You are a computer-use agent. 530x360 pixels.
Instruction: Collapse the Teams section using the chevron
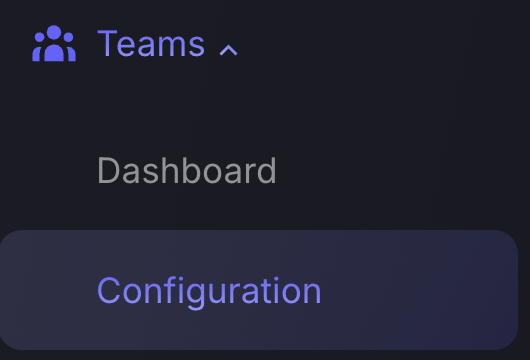pyautogui.click(x=228, y=50)
